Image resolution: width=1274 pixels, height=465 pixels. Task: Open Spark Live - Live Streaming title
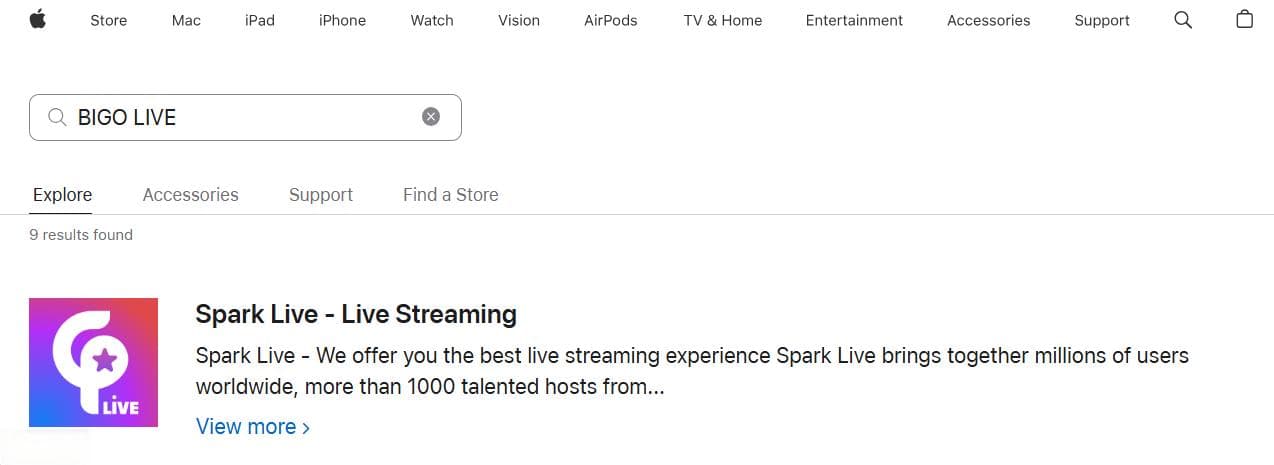(356, 314)
